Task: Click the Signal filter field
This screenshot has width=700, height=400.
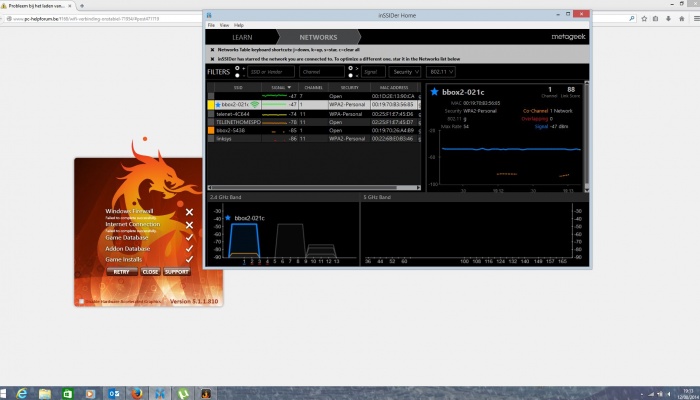Action: [373, 71]
